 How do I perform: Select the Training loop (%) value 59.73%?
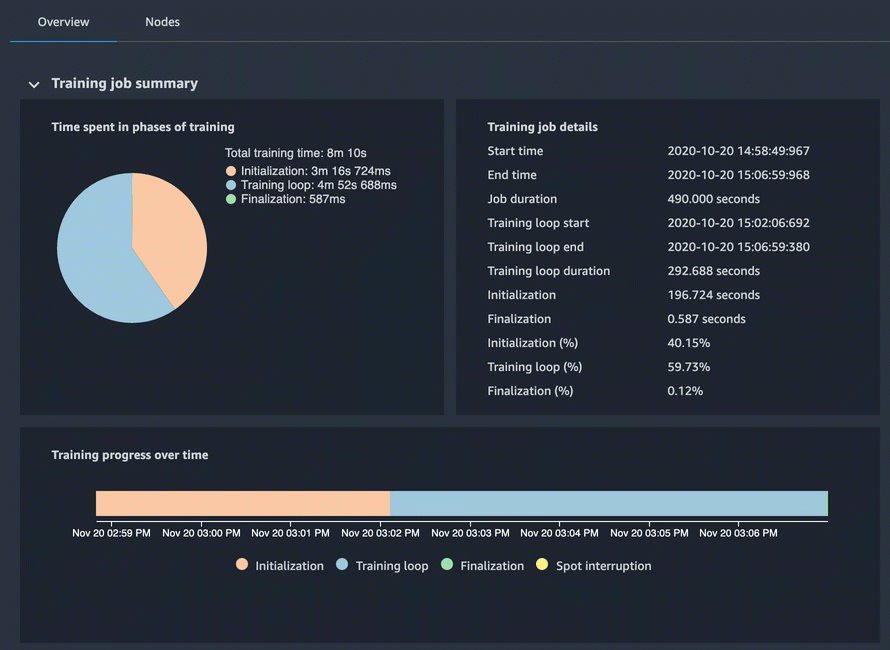click(x=689, y=367)
